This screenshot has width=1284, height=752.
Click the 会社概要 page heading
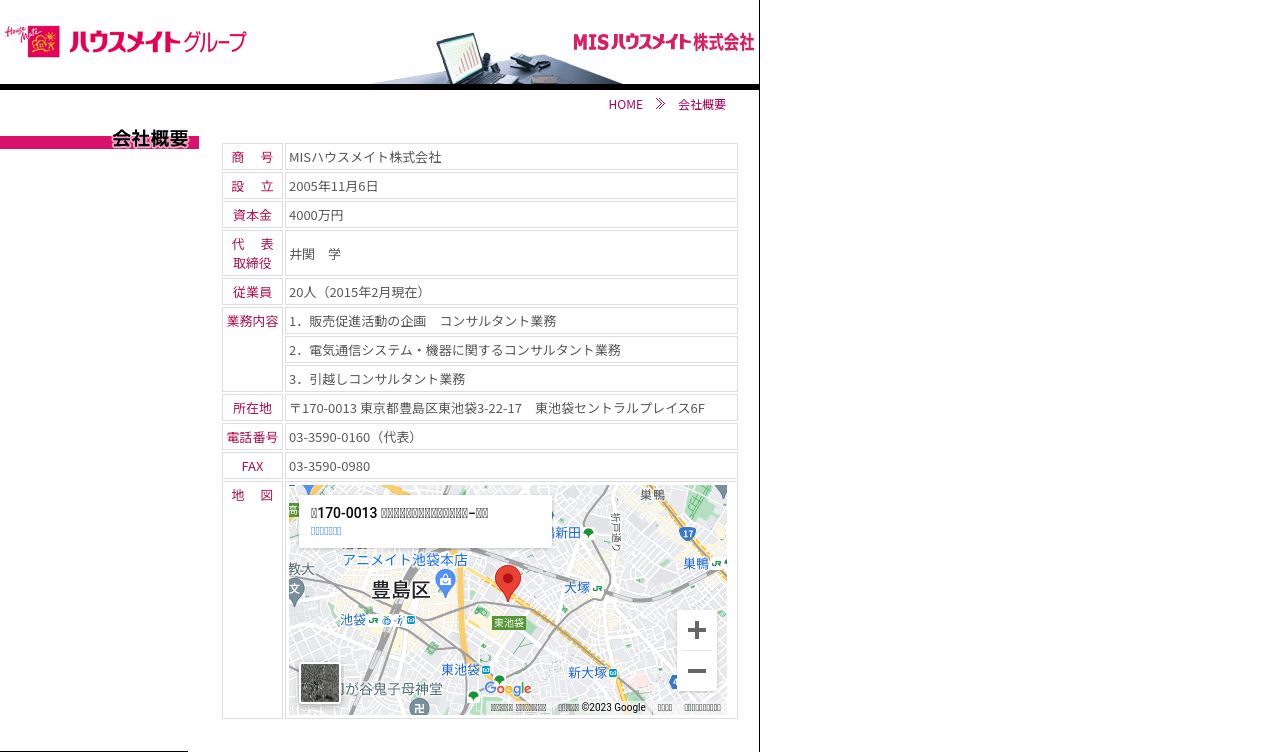tap(150, 139)
